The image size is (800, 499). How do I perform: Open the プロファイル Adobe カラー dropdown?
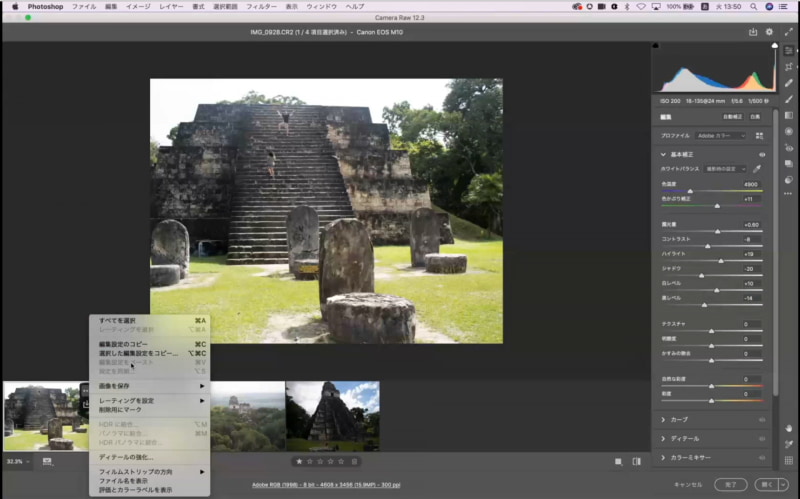click(x=720, y=136)
